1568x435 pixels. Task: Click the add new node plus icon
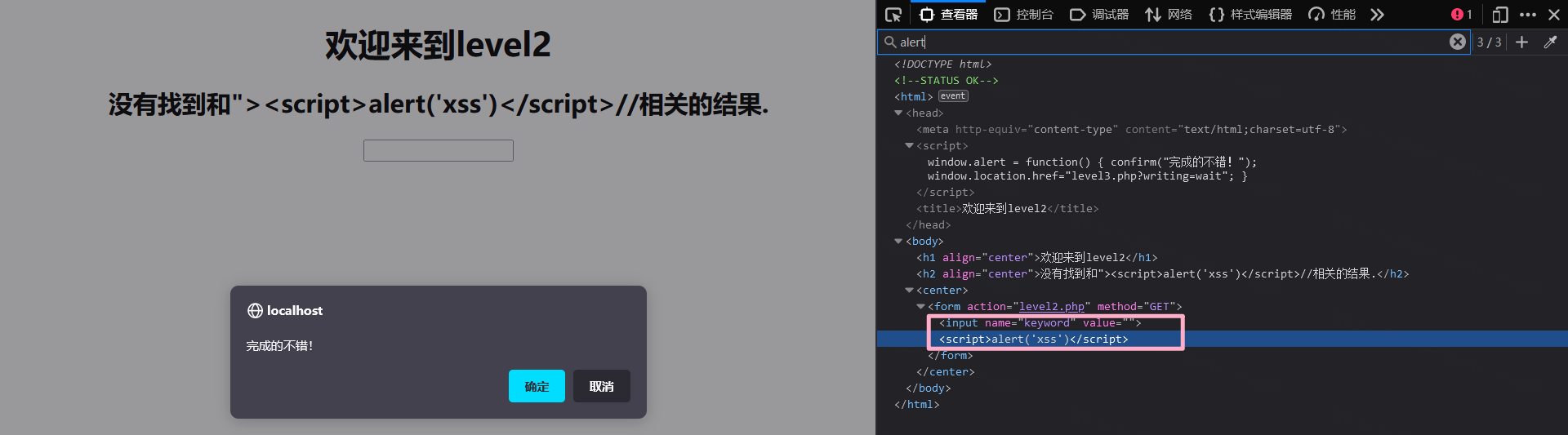pyautogui.click(x=1521, y=42)
